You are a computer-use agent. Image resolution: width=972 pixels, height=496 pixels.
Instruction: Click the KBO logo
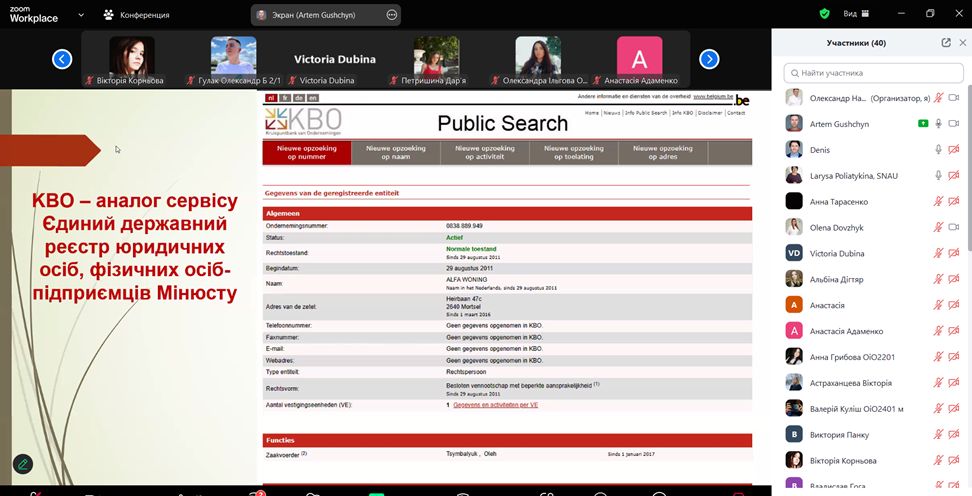click(303, 121)
